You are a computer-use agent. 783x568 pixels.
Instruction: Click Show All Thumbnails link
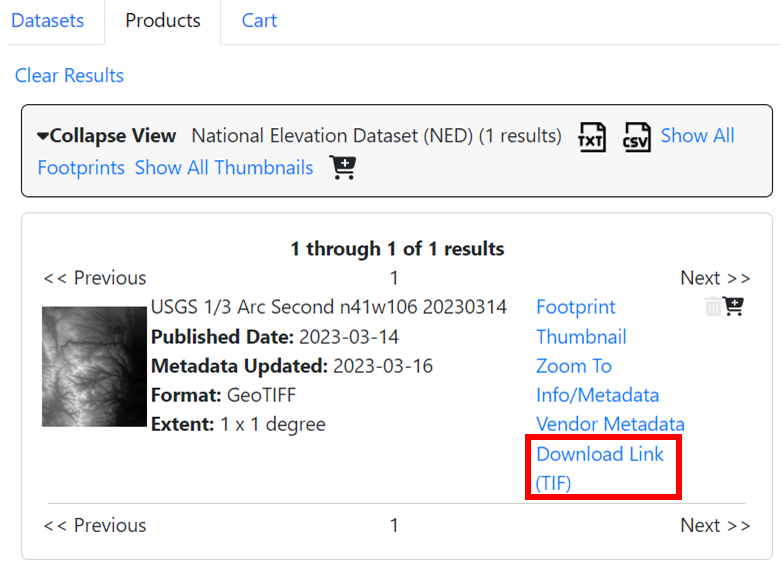[x=224, y=168]
